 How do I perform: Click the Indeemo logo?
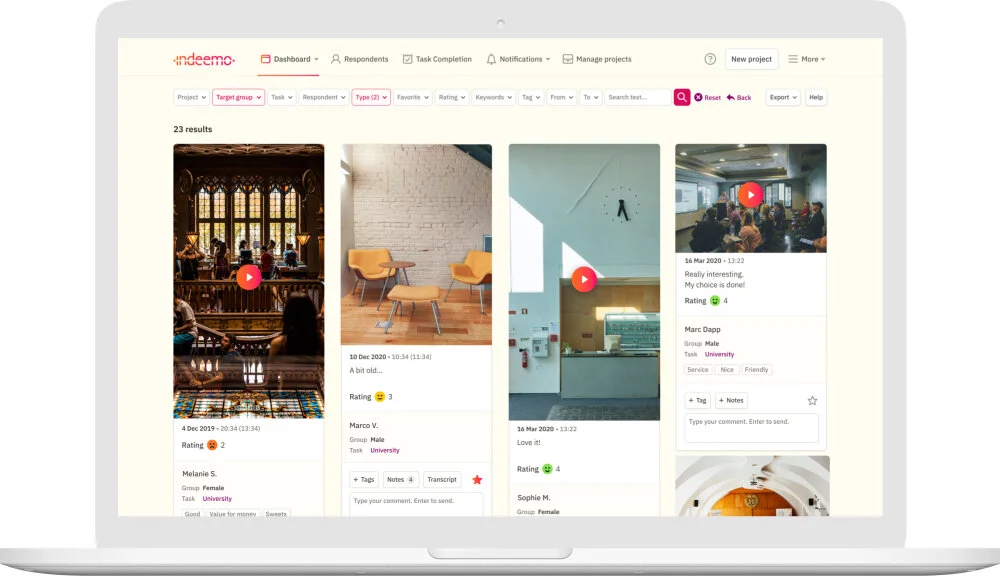tap(204, 59)
